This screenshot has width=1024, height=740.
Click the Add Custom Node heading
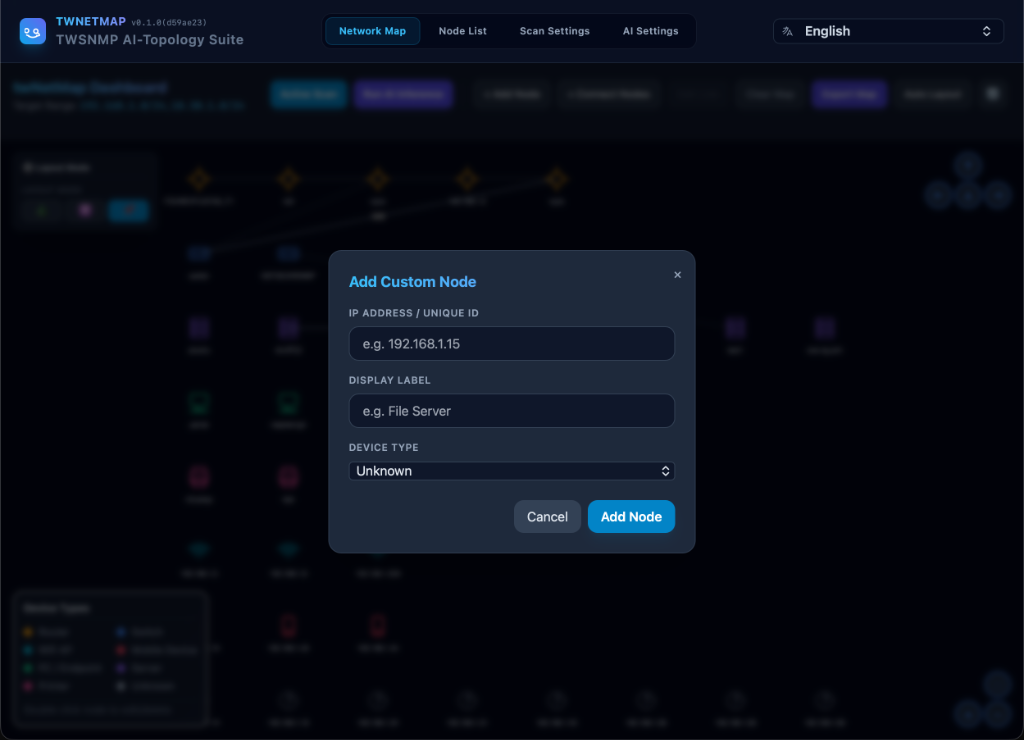pyautogui.click(x=412, y=282)
